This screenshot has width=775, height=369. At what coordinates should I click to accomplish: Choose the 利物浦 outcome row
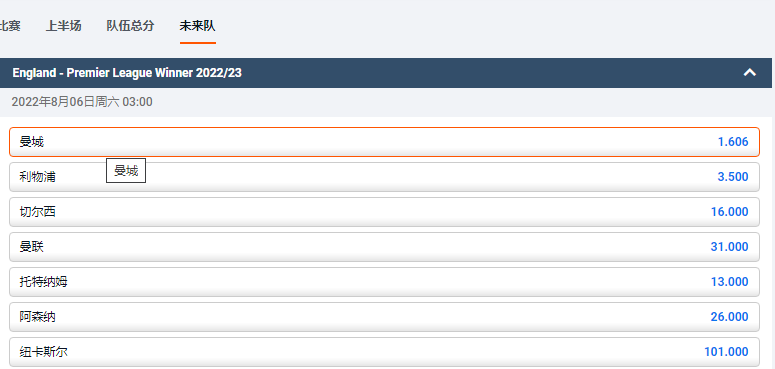click(384, 177)
